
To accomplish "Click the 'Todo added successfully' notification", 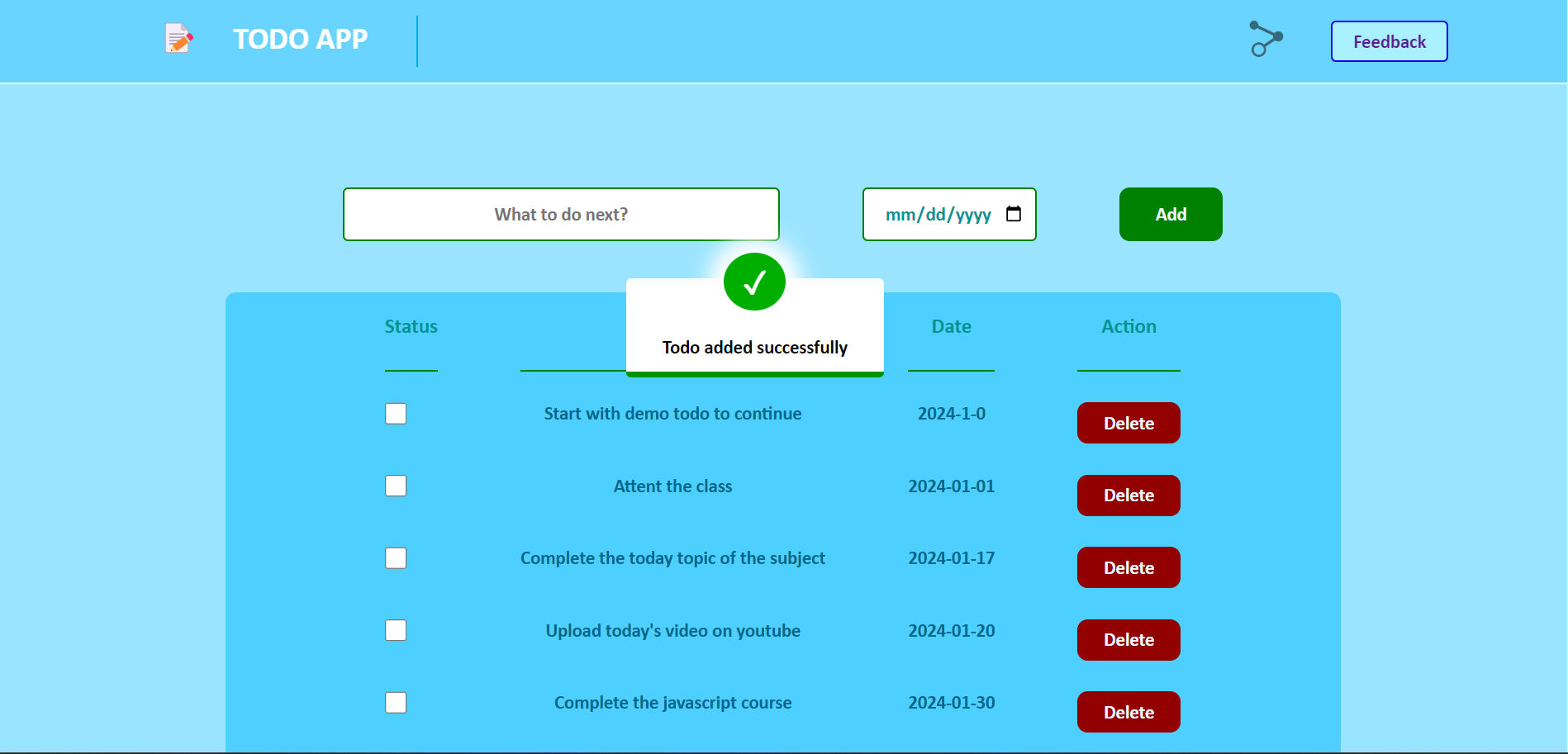I will tap(754, 348).
